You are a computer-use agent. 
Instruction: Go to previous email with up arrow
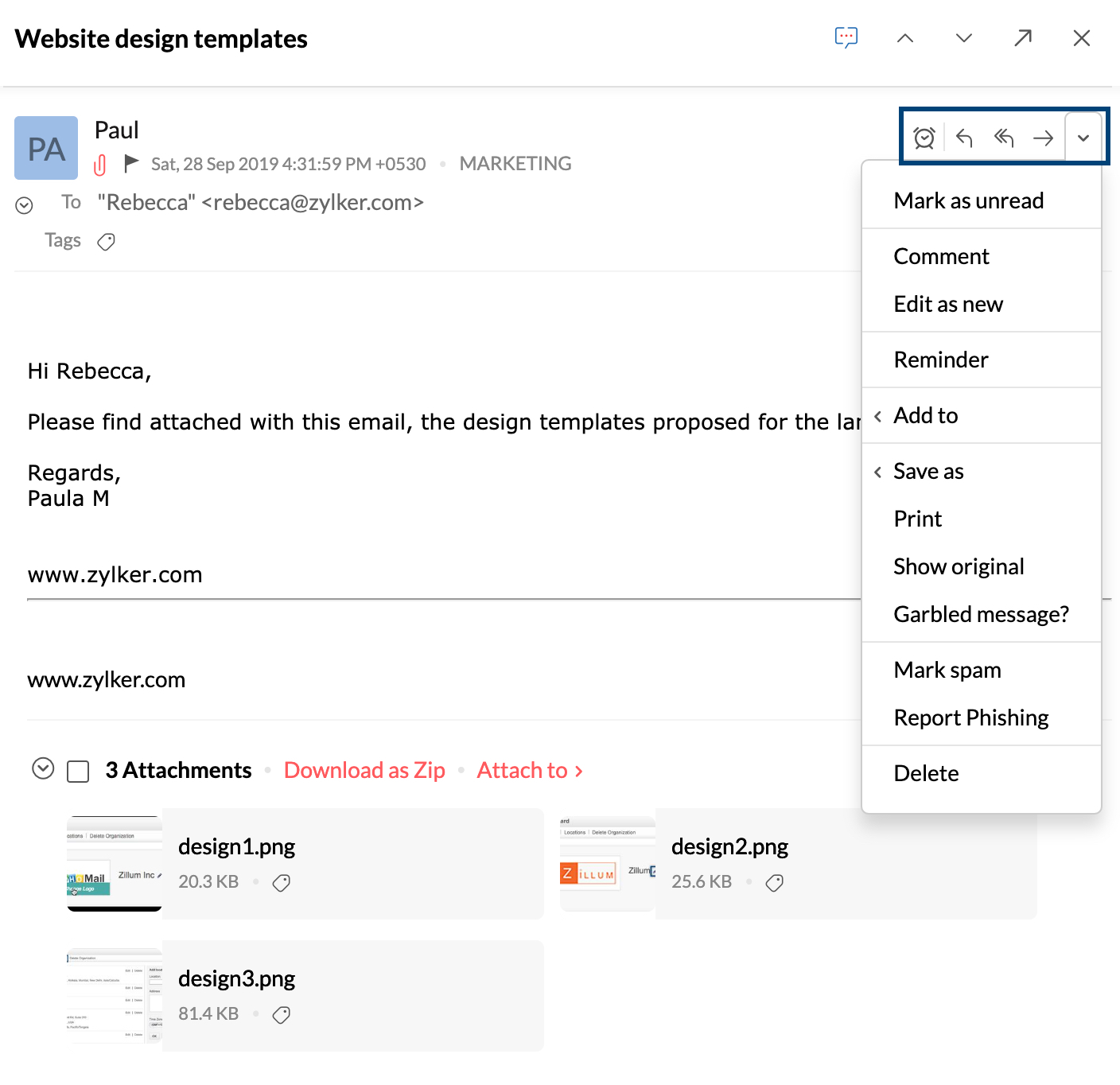coord(905,38)
